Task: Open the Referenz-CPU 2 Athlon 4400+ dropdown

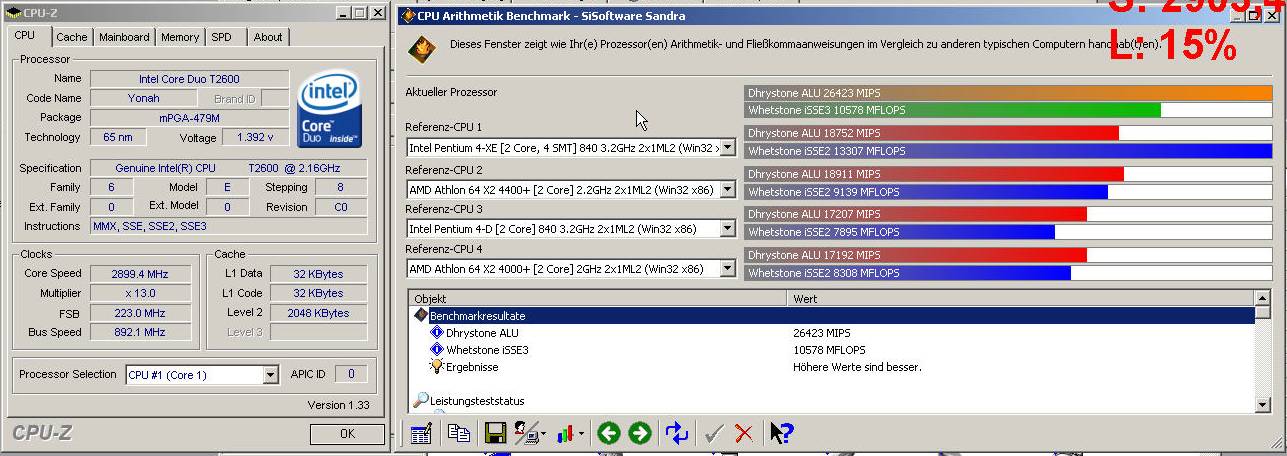Action: pos(727,189)
